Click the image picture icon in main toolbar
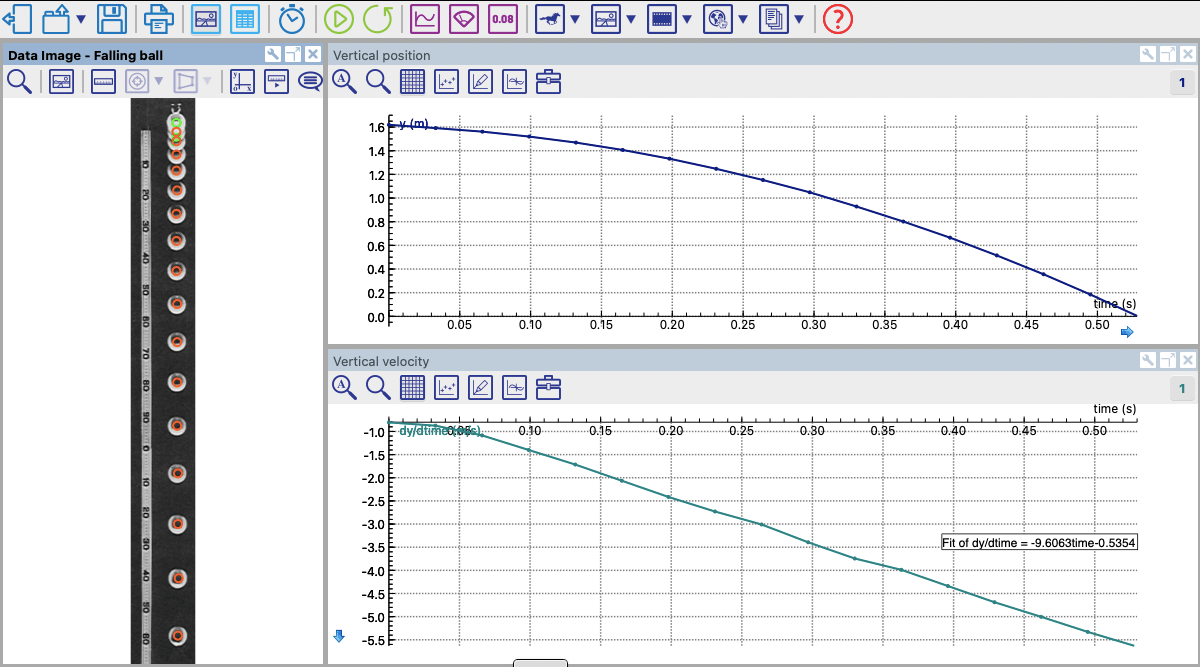This screenshot has width=1200, height=667. tap(606, 19)
